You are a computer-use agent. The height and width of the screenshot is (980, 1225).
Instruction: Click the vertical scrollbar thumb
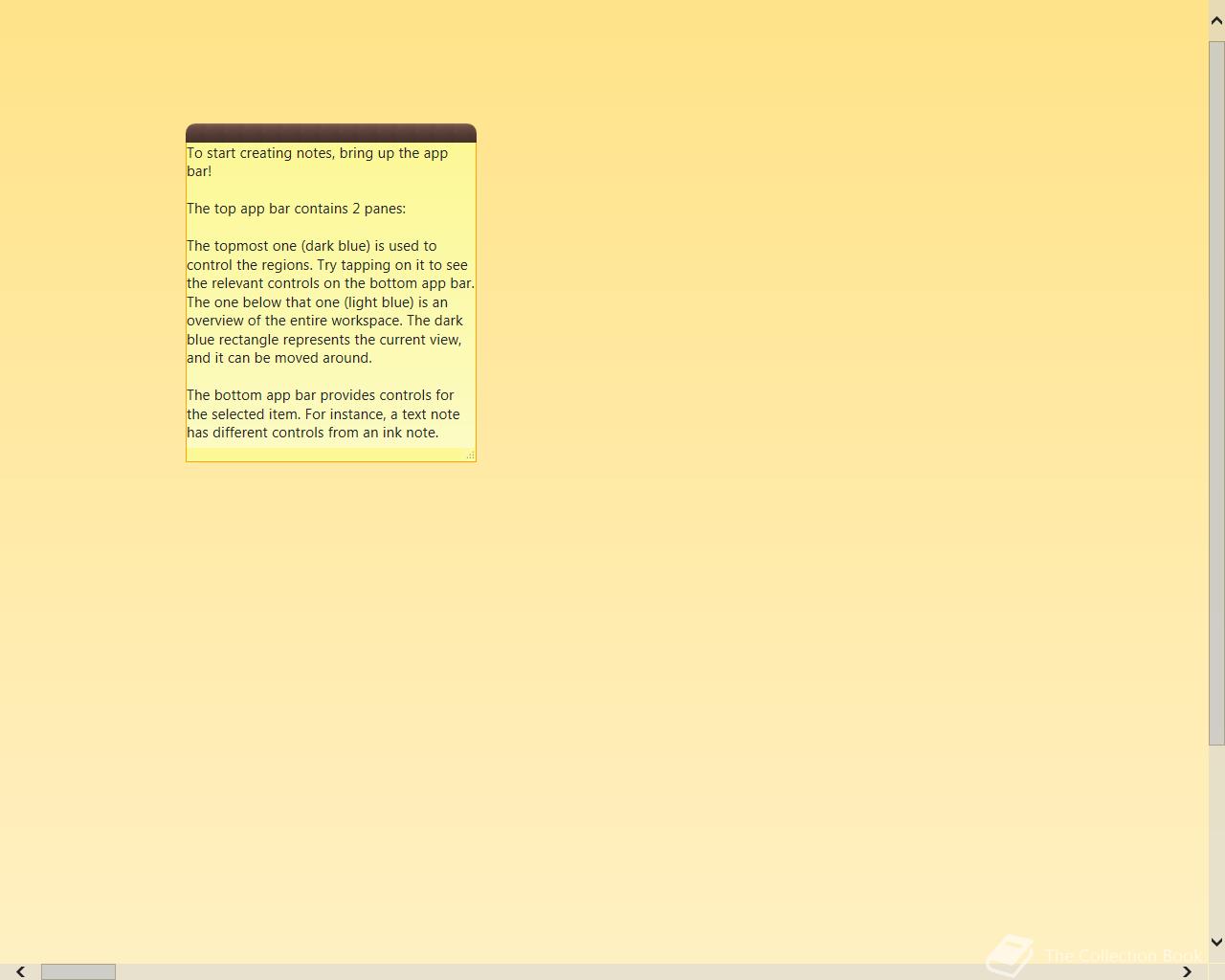(x=1216, y=392)
